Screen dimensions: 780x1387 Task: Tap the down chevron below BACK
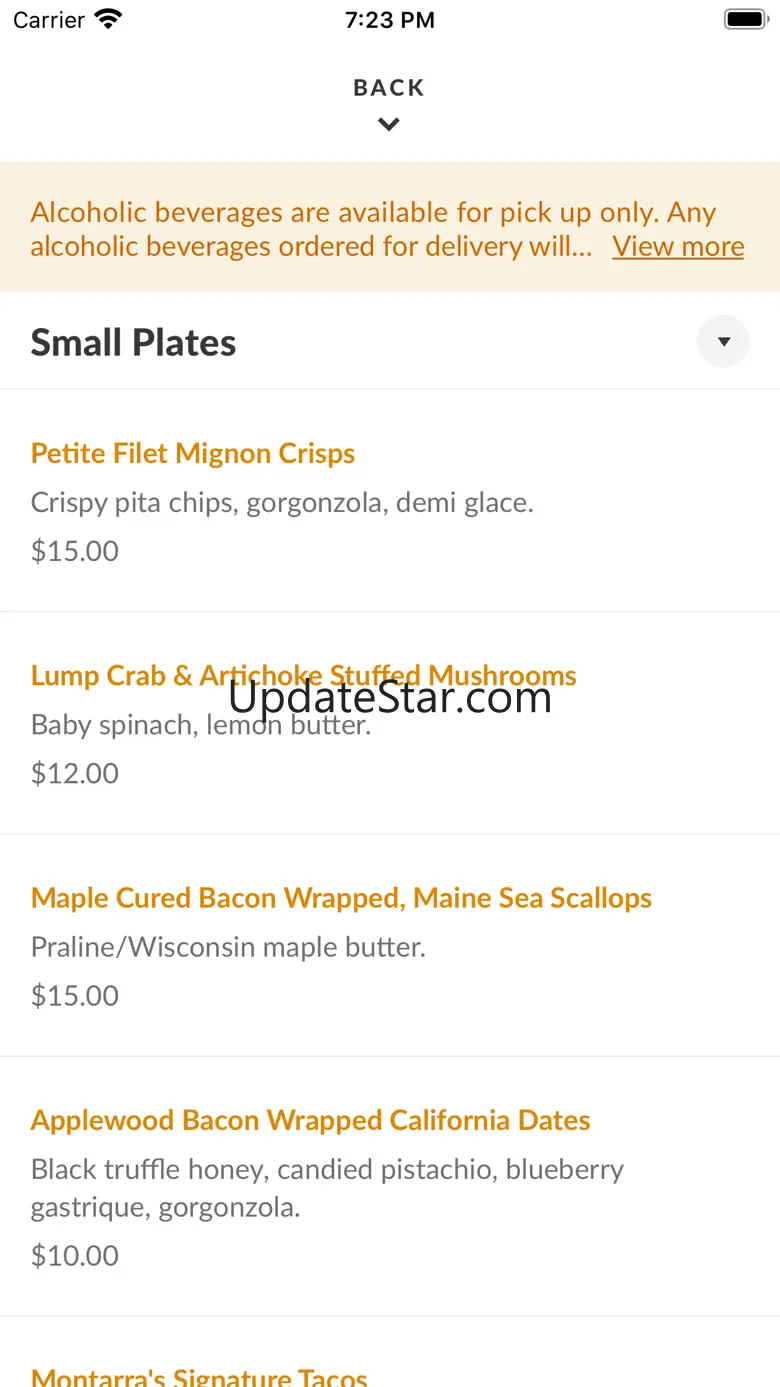[389, 125]
